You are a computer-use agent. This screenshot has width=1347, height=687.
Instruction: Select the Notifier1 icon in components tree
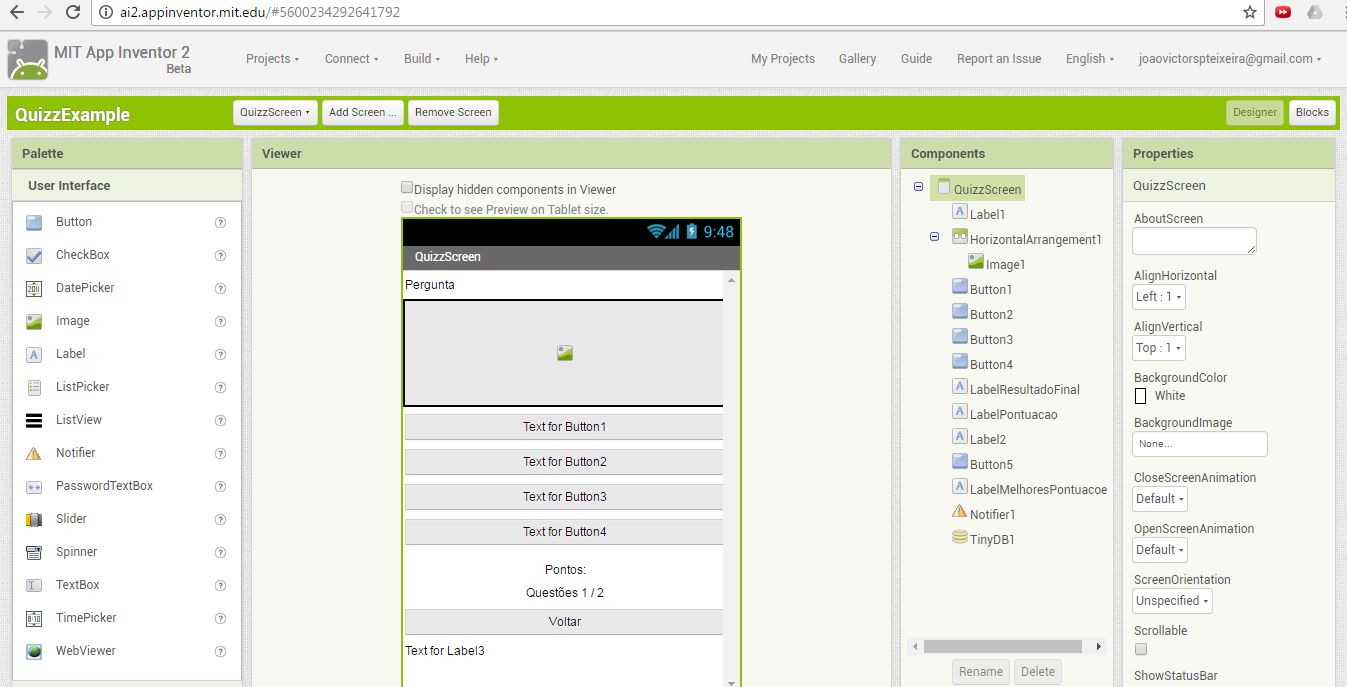(x=960, y=513)
